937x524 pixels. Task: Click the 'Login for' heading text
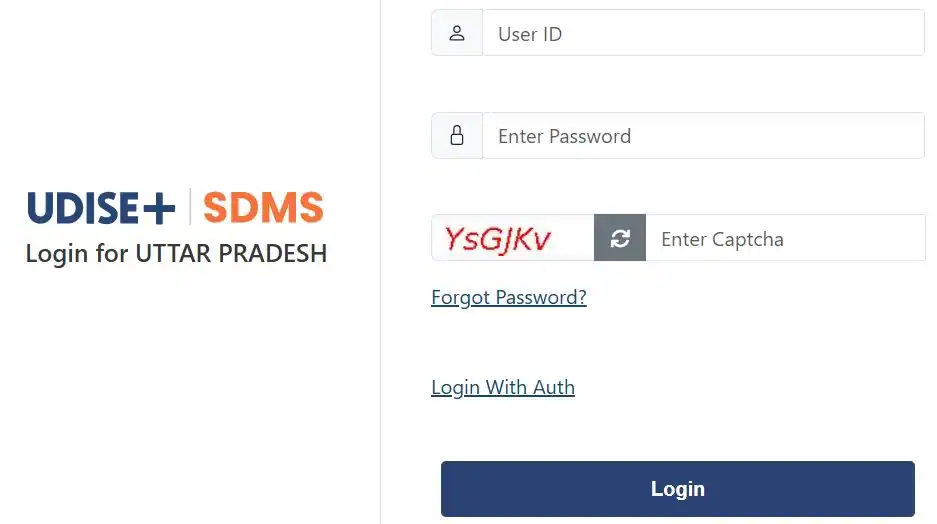point(76,253)
